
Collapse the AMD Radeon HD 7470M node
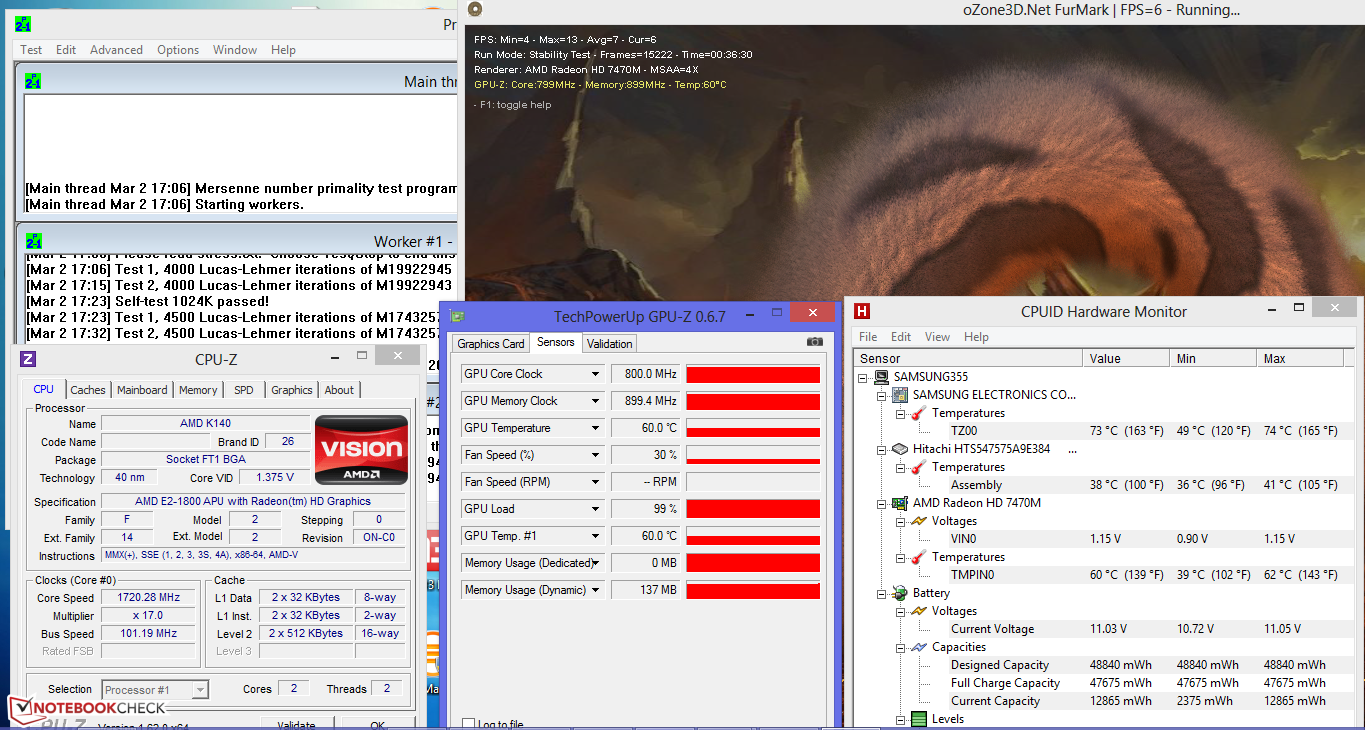click(882, 503)
